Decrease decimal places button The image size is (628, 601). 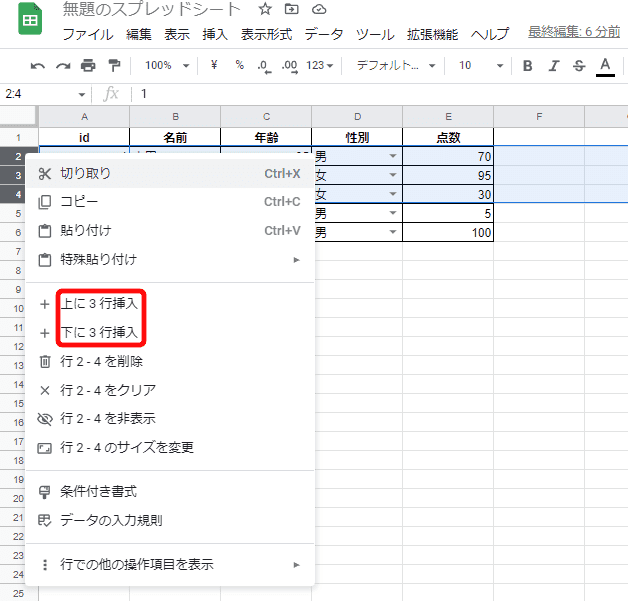click(264, 66)
